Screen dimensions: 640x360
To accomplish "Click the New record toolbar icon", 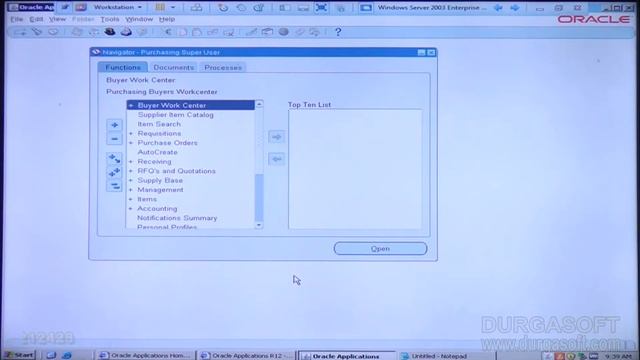I will (20, 32).
